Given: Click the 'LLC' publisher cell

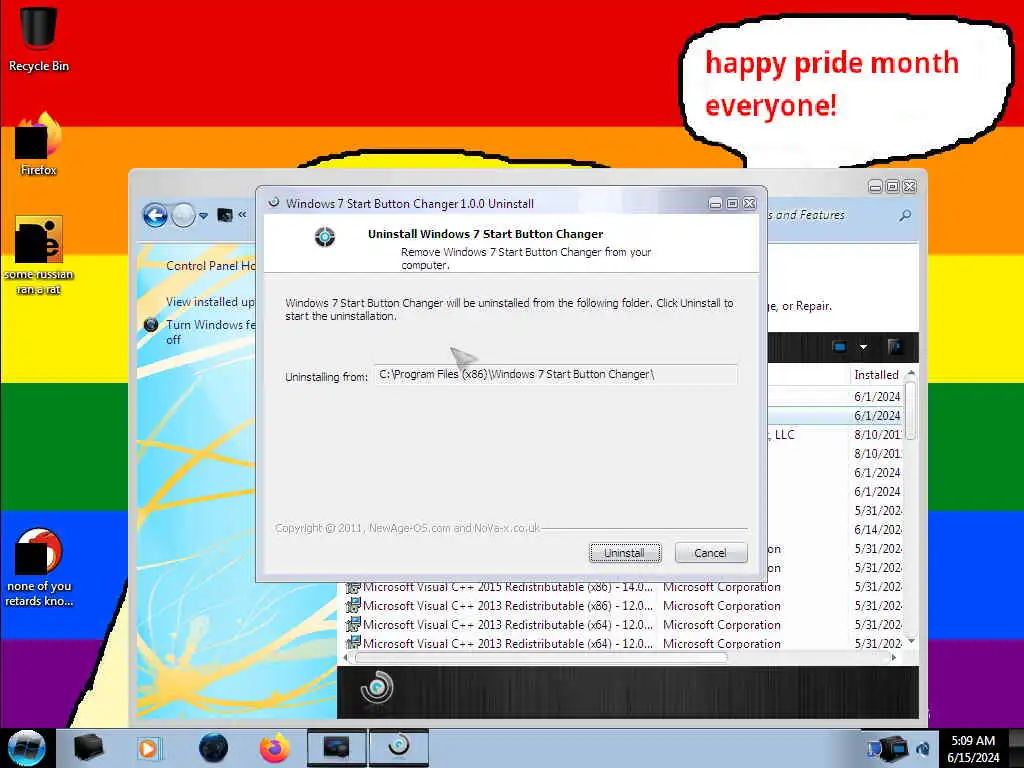Looking at the screenshot, I should point(784,435).
